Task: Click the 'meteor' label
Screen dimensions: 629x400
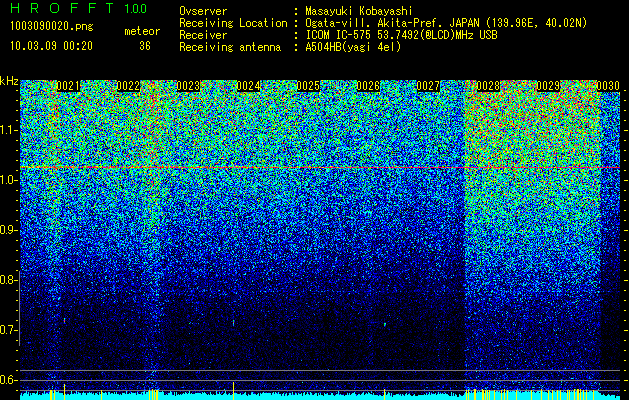Action: click(x=142, y=31)
